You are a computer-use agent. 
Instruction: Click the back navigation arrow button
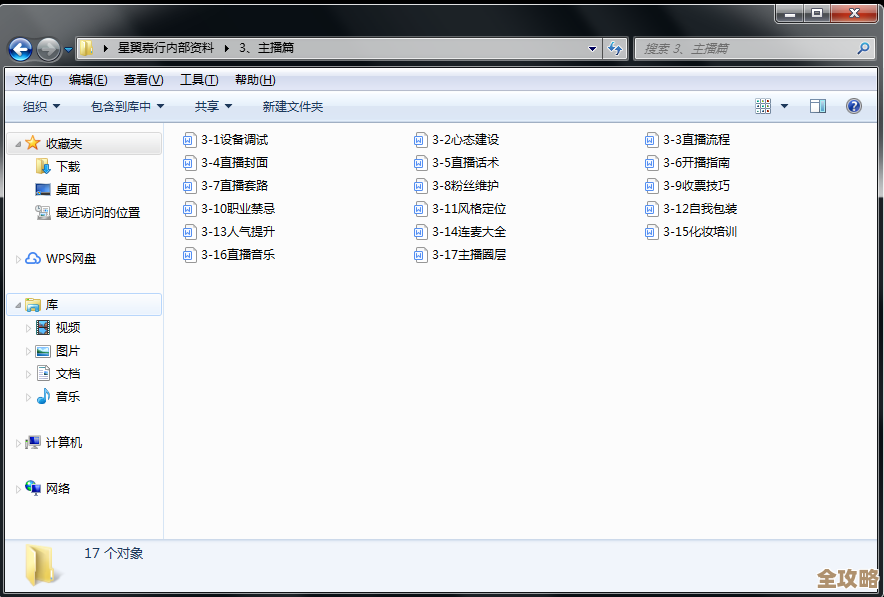(20, 48)
